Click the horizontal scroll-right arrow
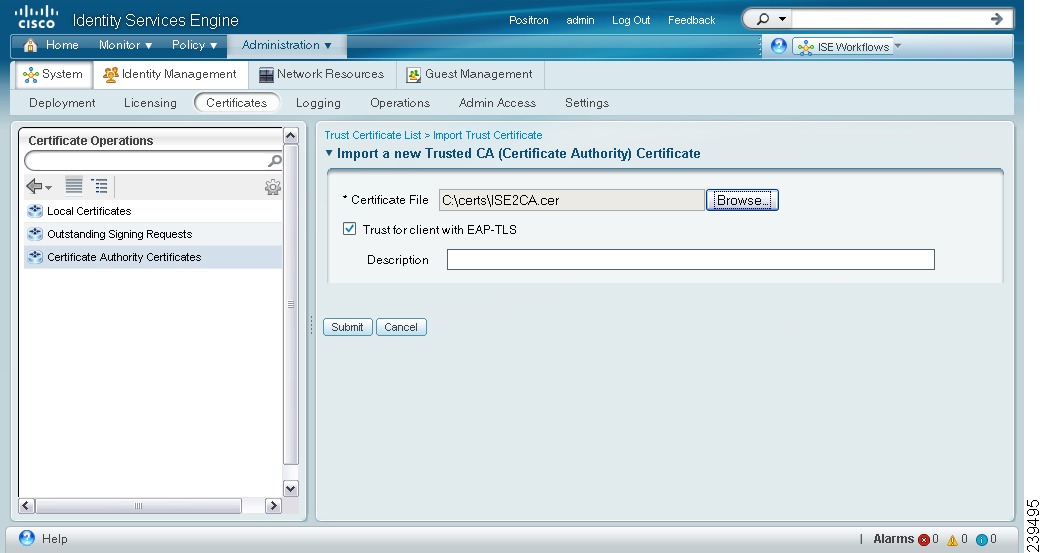 point(273,506)
